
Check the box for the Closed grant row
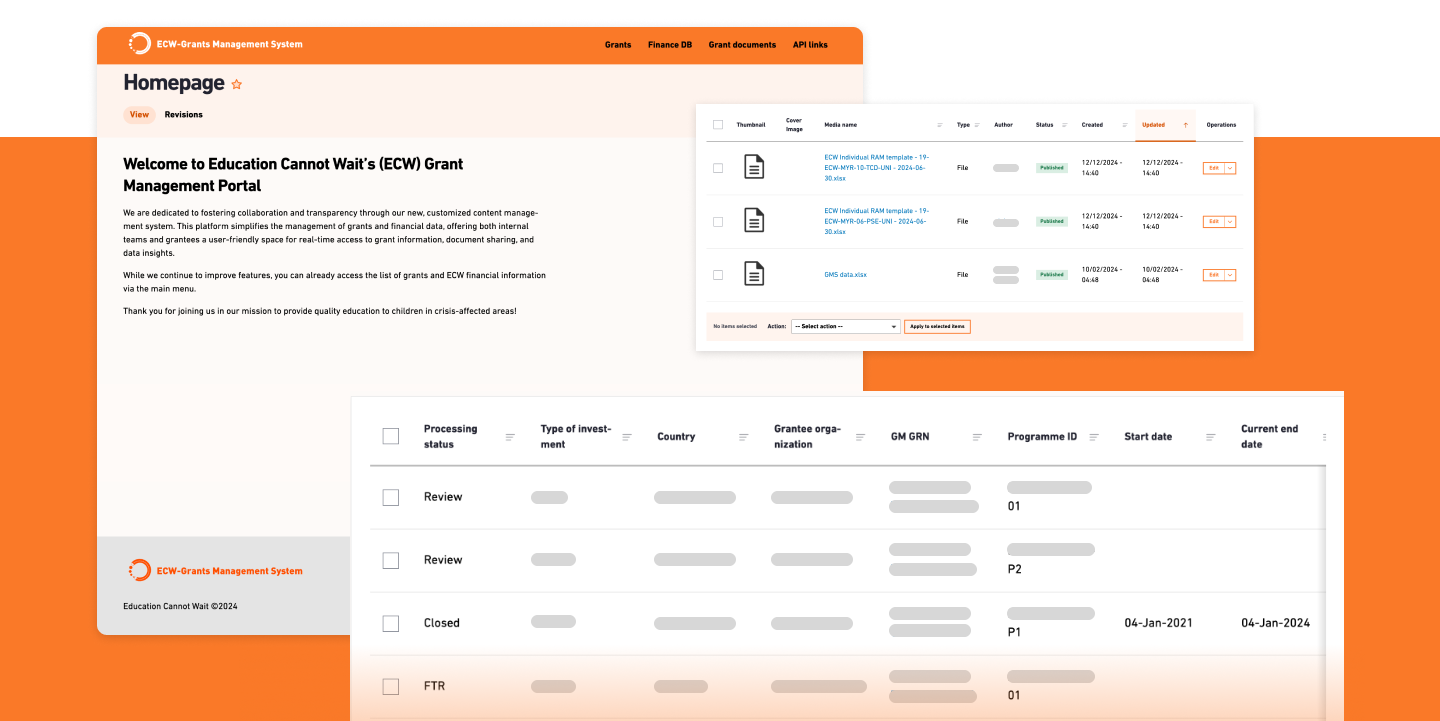(391, 623)
